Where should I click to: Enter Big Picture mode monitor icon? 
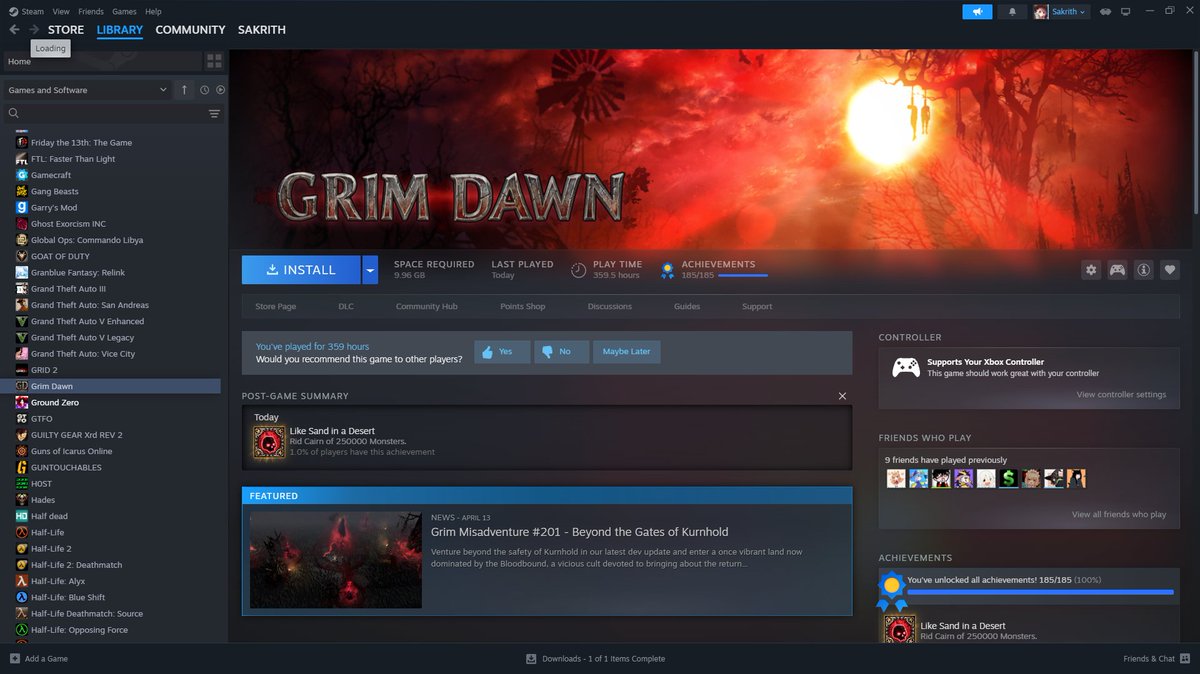click(x=1125, y=12)
